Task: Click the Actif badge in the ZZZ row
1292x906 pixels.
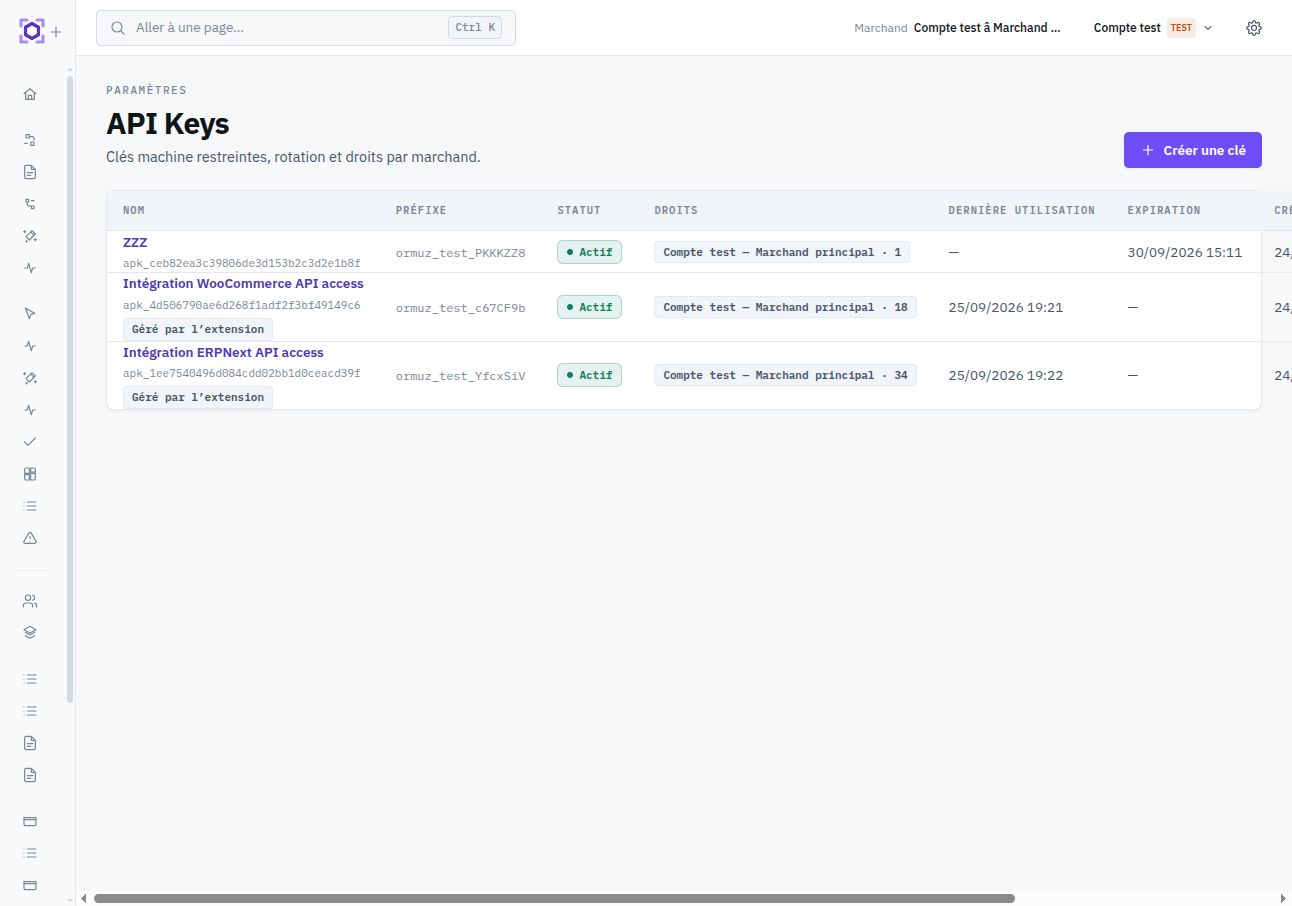Action: pos(589,252)
